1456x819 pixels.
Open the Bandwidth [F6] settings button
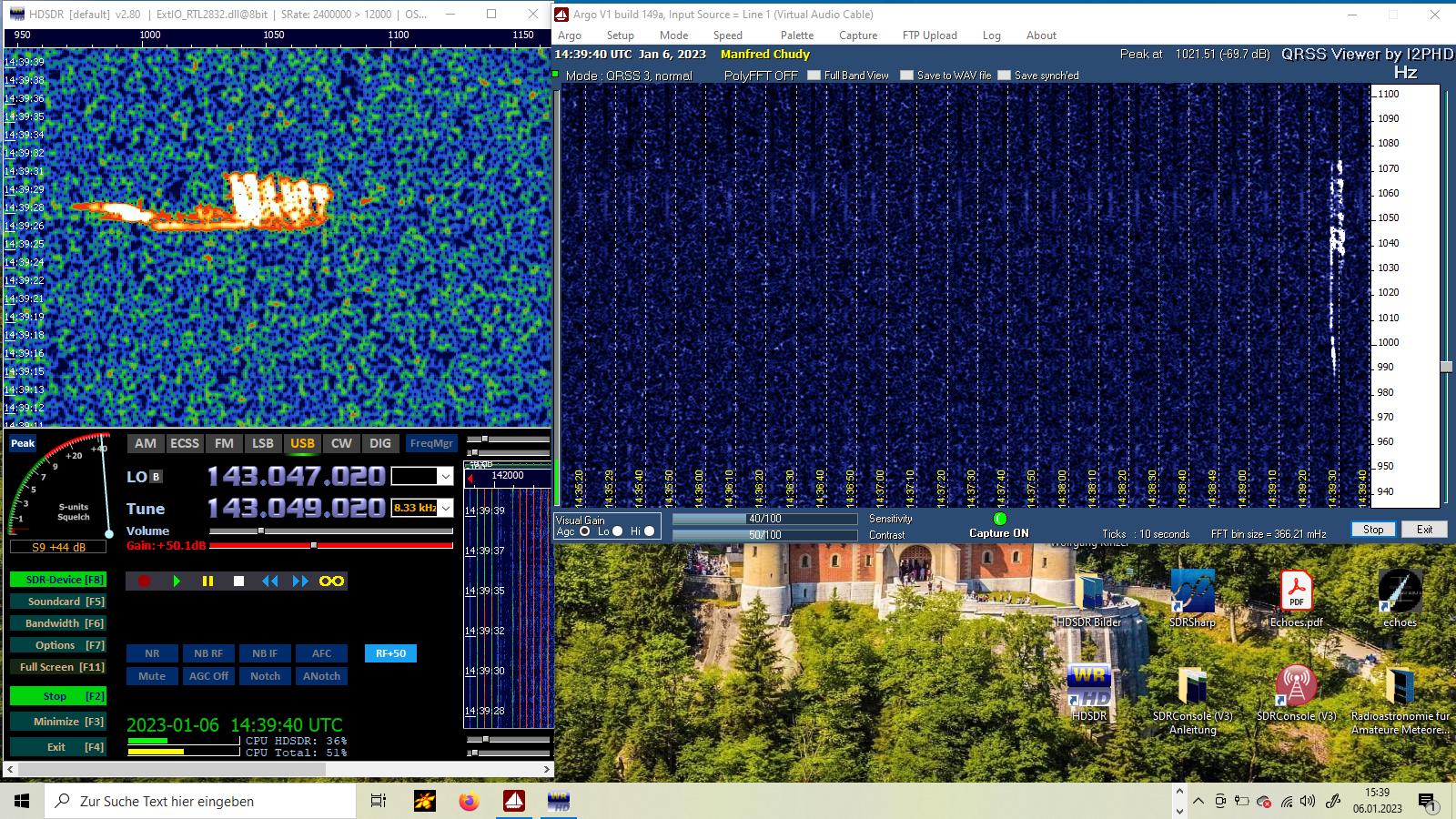click(58, 623)
